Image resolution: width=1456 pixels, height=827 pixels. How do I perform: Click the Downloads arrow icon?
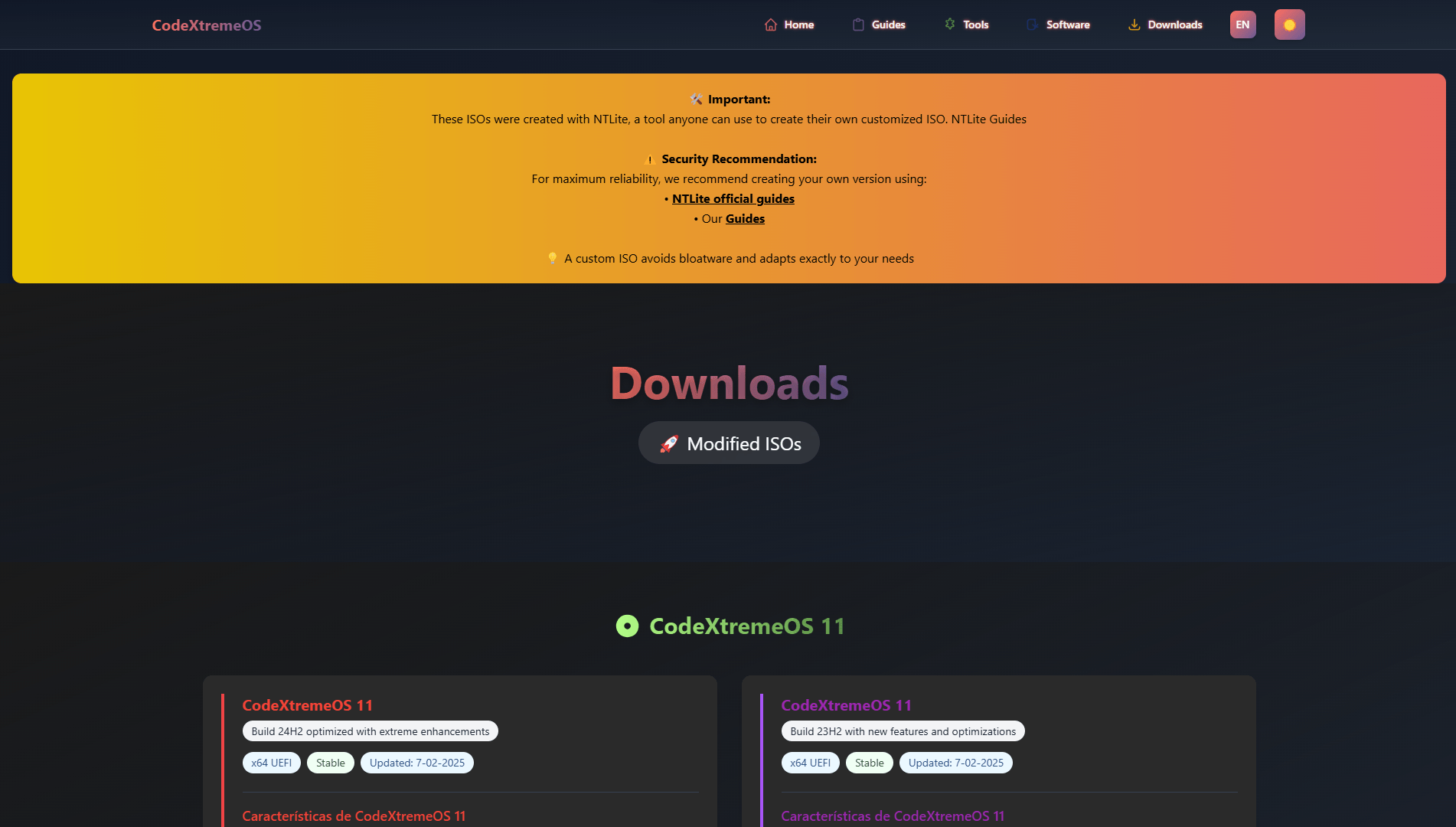click(1134, 25)
